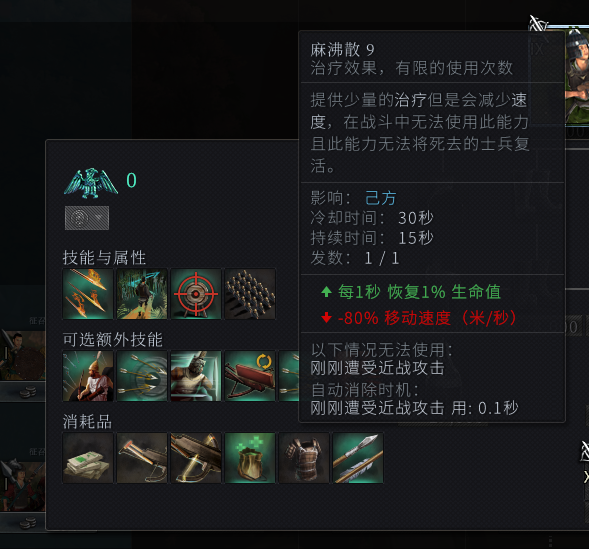Select the lower-left red-robed unit card
Viewport: 589px width, 549px height.
click(23, 488)
